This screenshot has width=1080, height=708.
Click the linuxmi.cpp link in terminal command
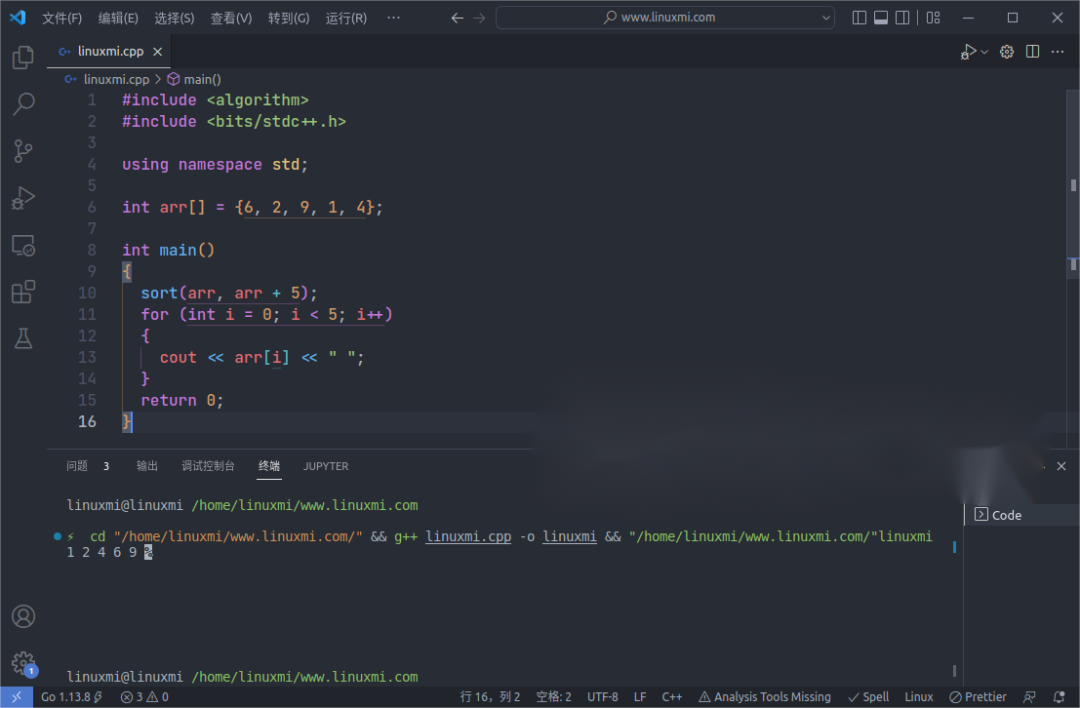click(468, 537)
